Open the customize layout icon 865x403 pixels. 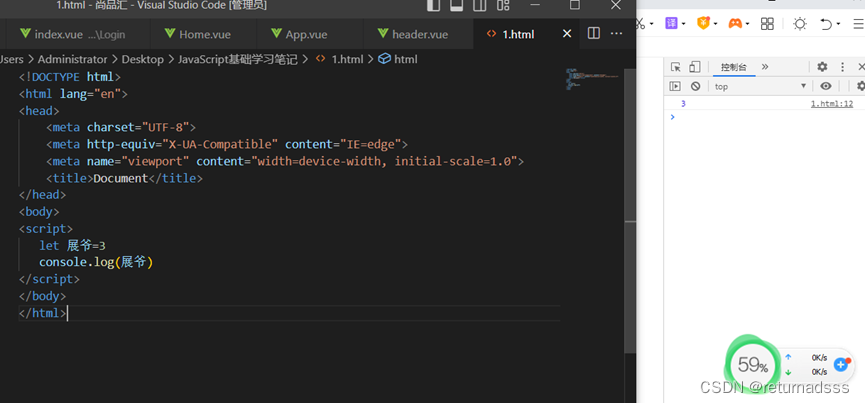(x=503, y=6)
